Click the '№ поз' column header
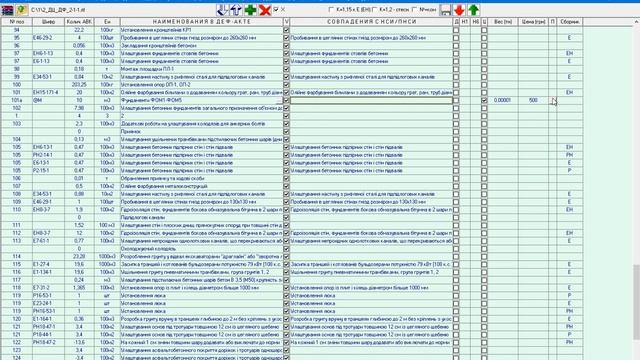Image resolution: width=640 pixels, height=360 pixels. [x=16, y=22]
